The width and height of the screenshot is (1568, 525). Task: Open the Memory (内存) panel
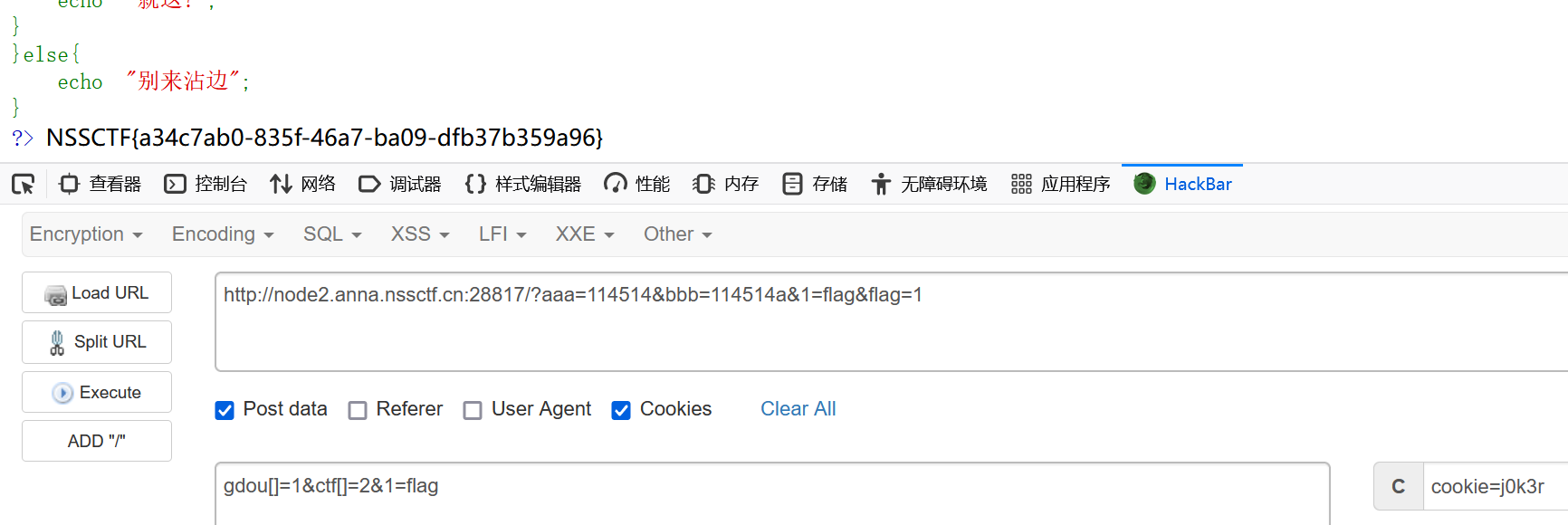(726, 185)
